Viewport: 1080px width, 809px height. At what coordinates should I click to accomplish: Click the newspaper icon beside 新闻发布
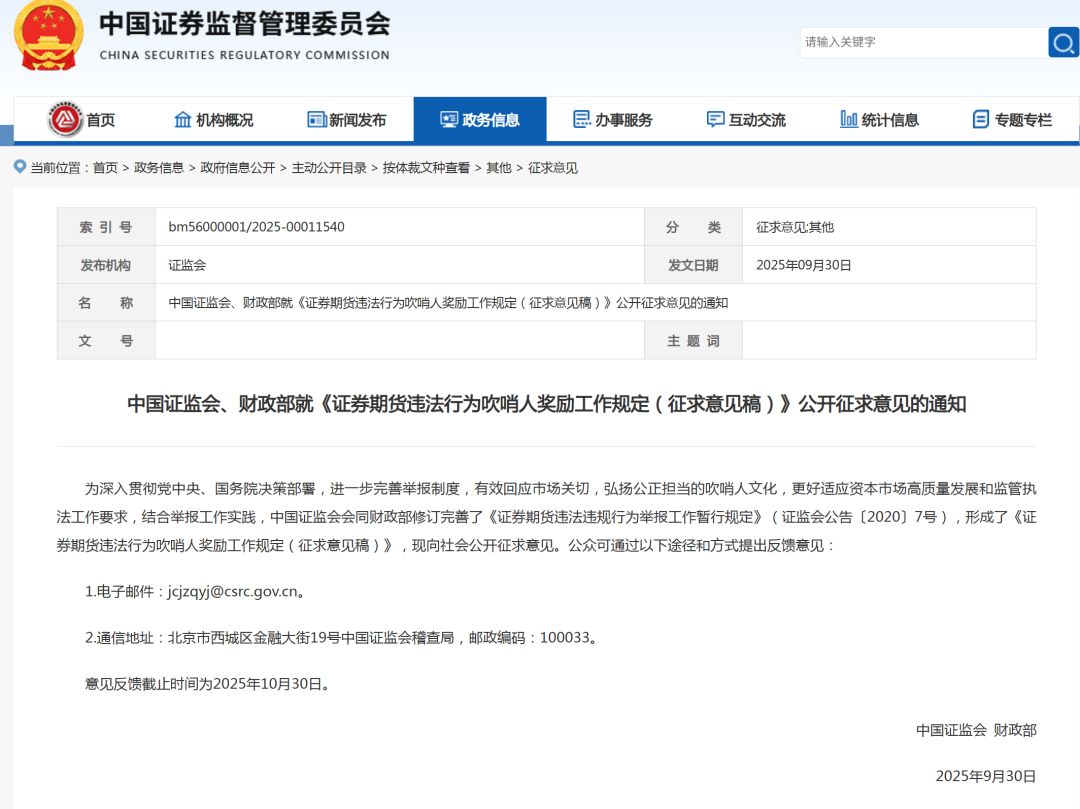point(317,120)
